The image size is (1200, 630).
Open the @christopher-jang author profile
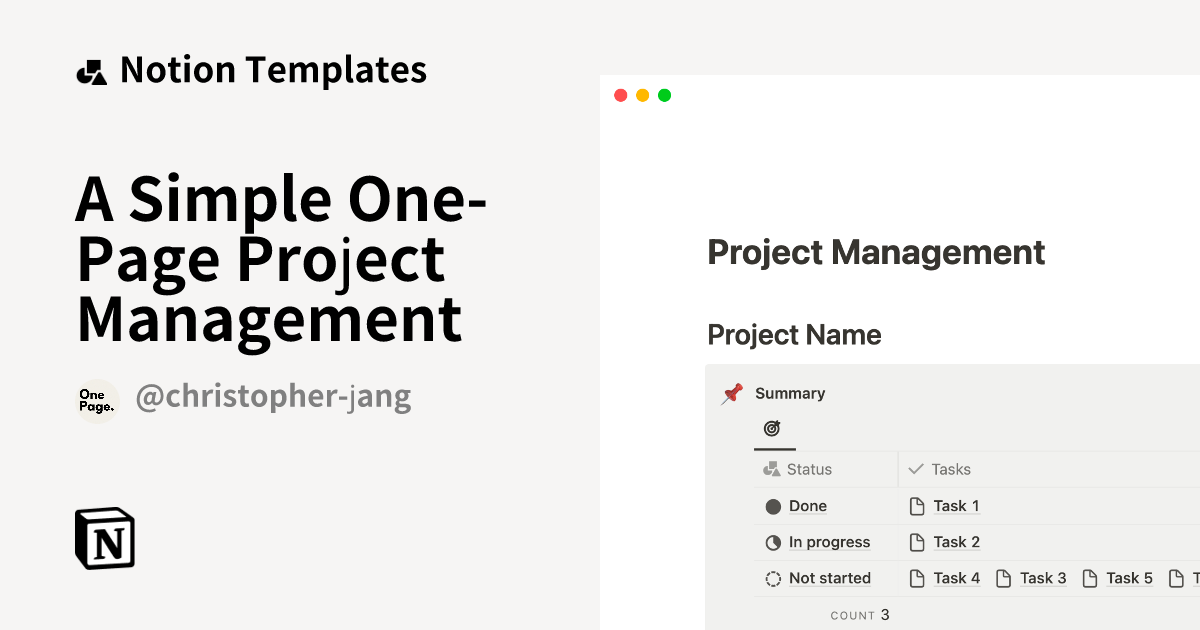273,396
